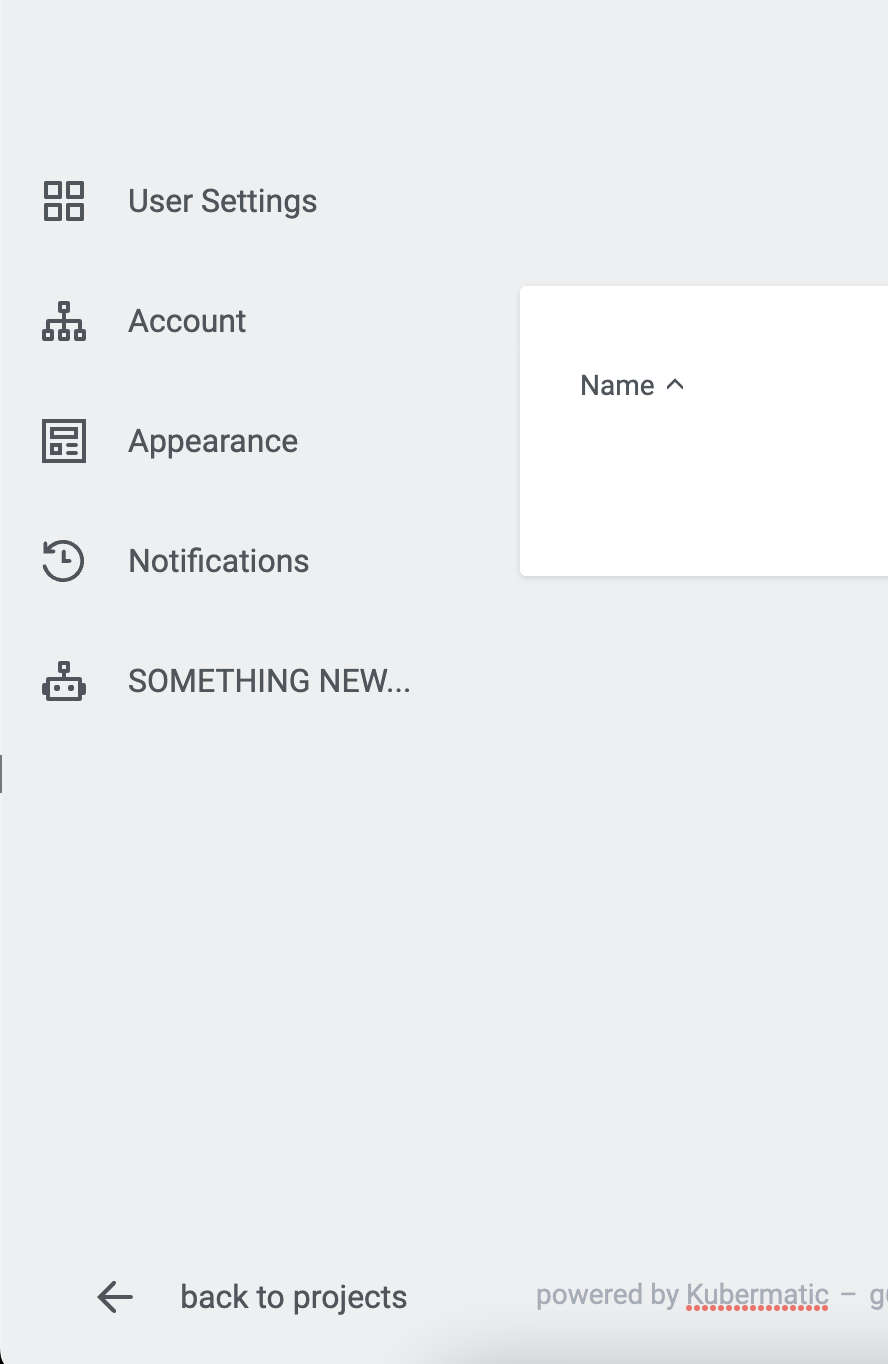Viewport: 888px width, 1364px height.
Task: Click the back arrow icon in the footer
Action: pyautogui.click(x=114, y=1297)
